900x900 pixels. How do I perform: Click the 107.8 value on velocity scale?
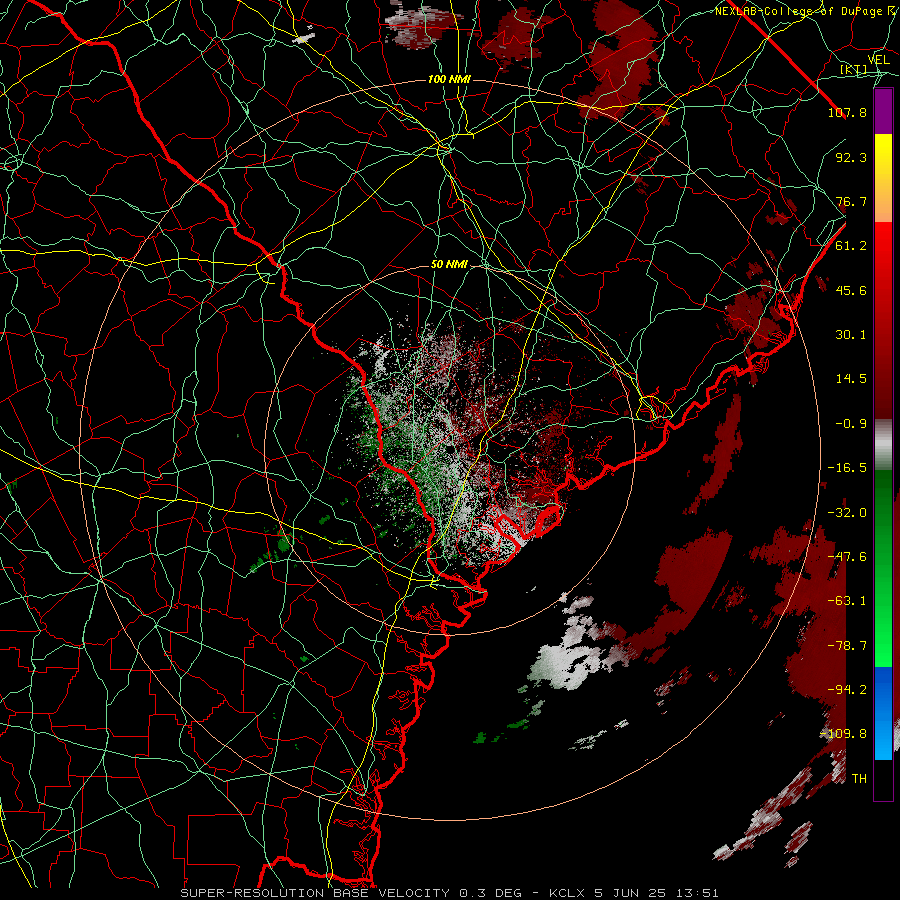(x=847, y=112)
